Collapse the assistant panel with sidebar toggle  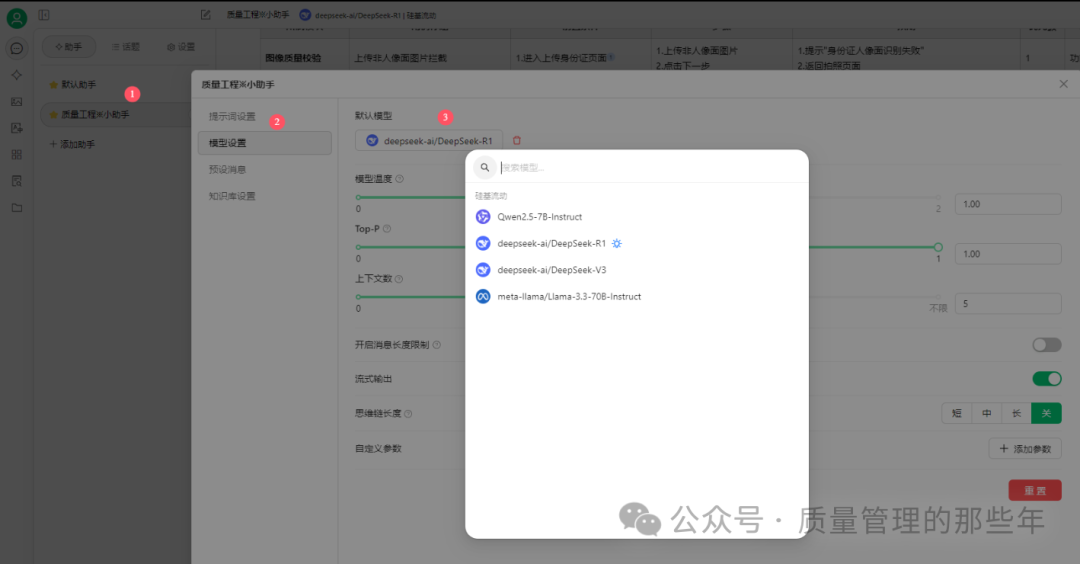tap(44, 14)
